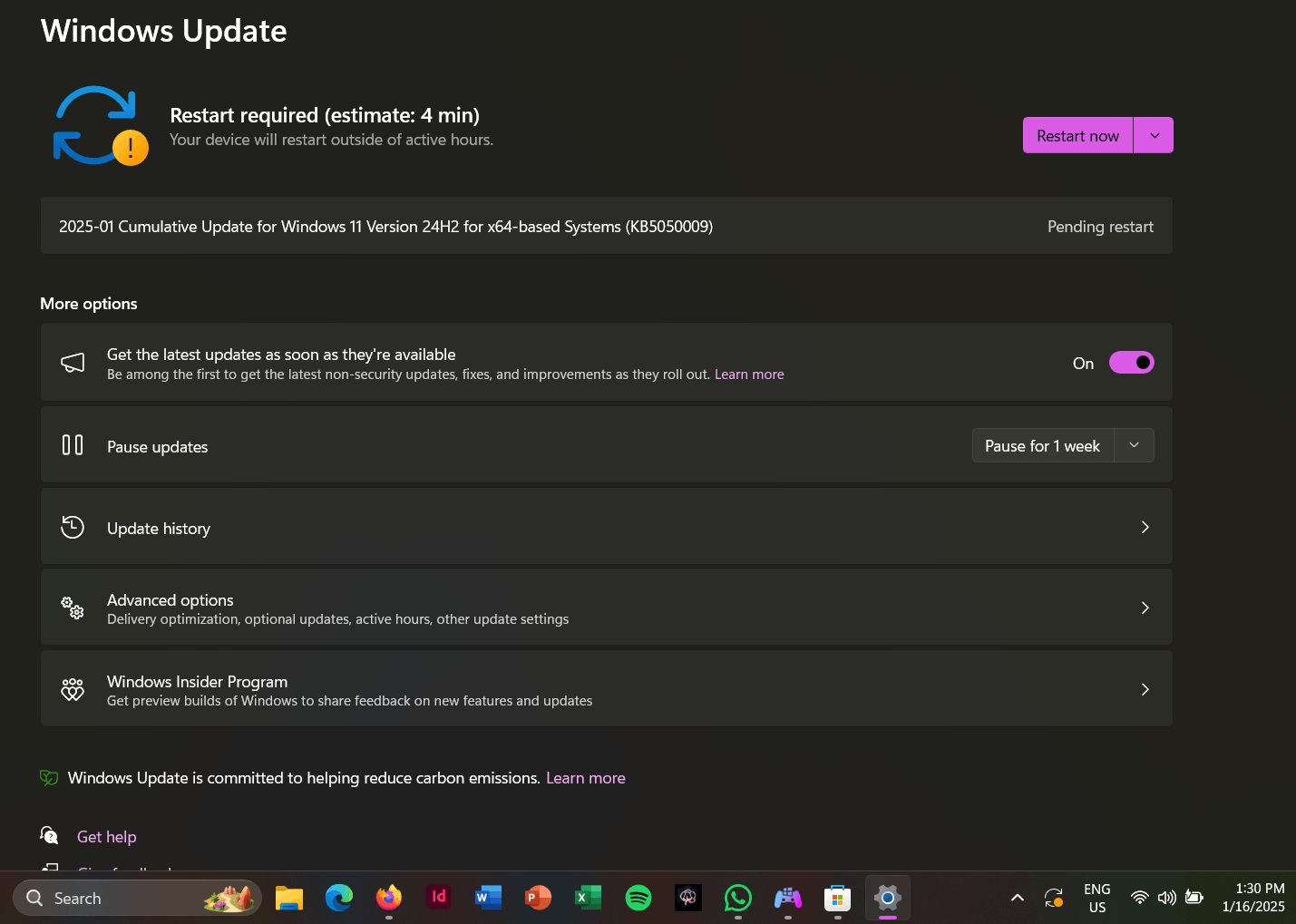Open Adobe InDesign from taskbar
Image resolution: width=1296 pixels, height=924 pixels.
click(439, 897)
